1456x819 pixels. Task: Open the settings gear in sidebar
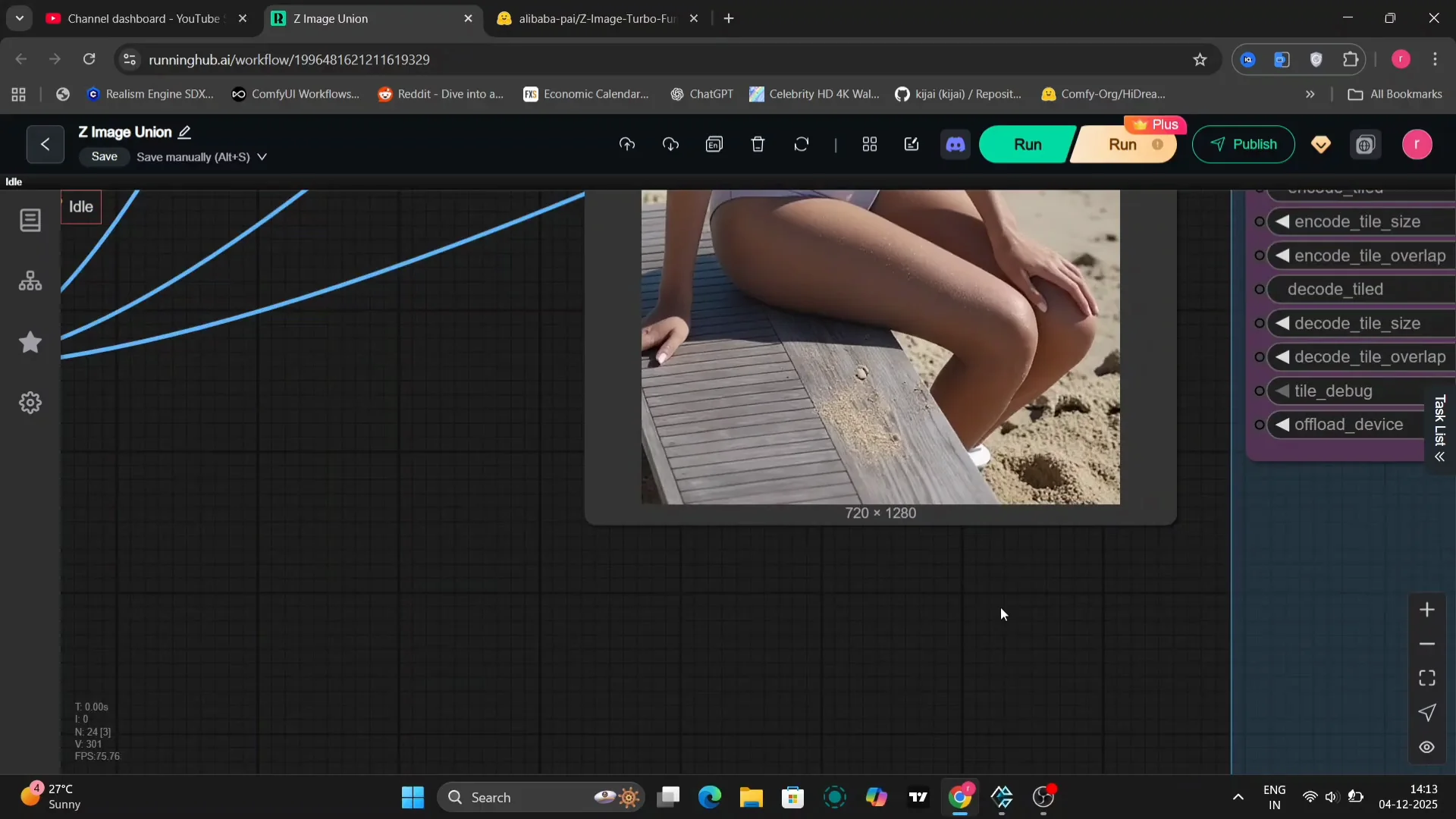(x=30, y=403)
